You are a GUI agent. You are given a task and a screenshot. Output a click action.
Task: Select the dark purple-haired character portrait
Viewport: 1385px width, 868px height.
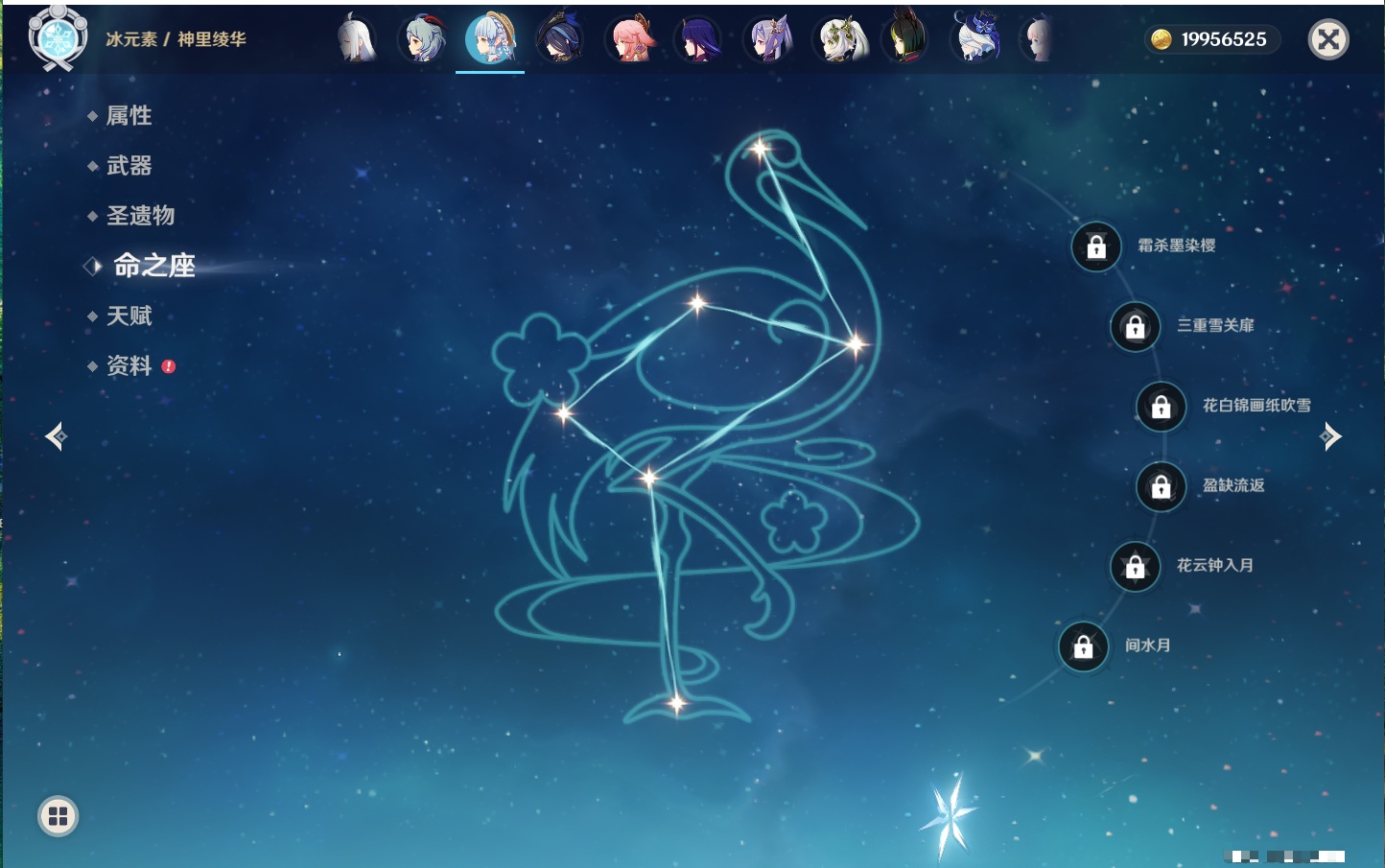699,39
